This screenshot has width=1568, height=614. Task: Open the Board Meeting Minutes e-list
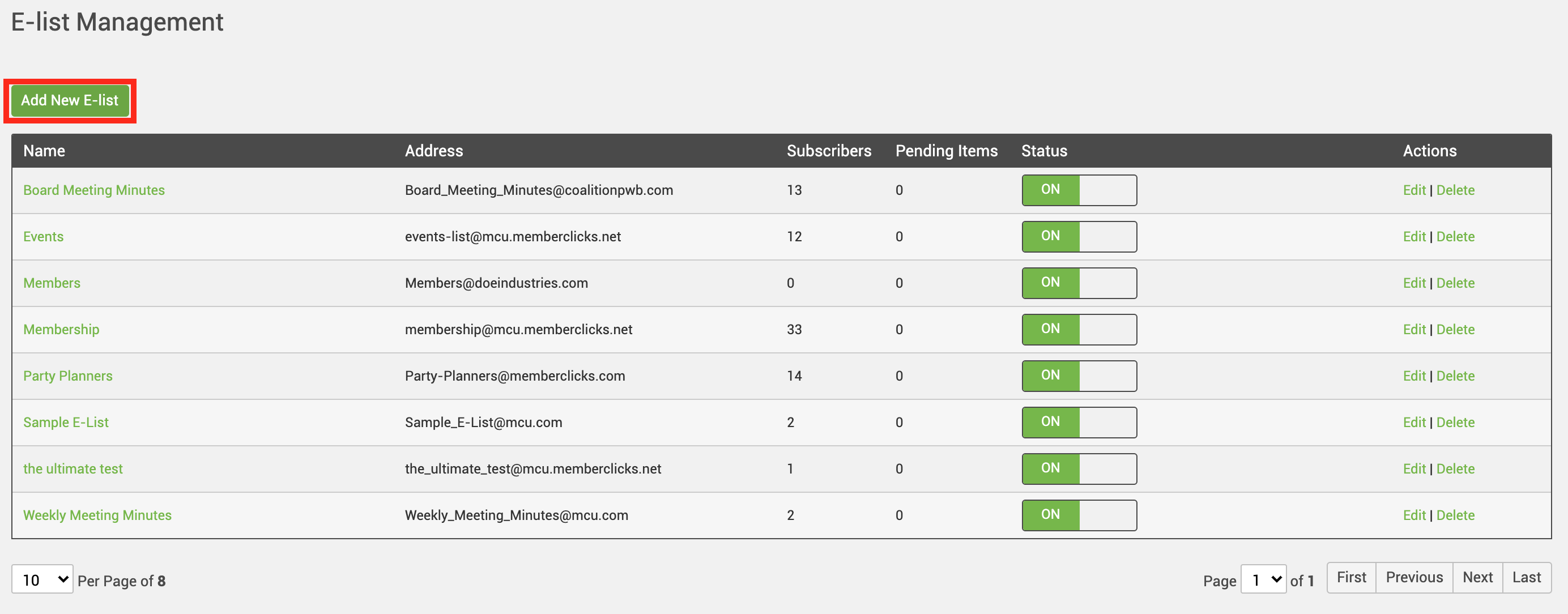pos(93,190)
